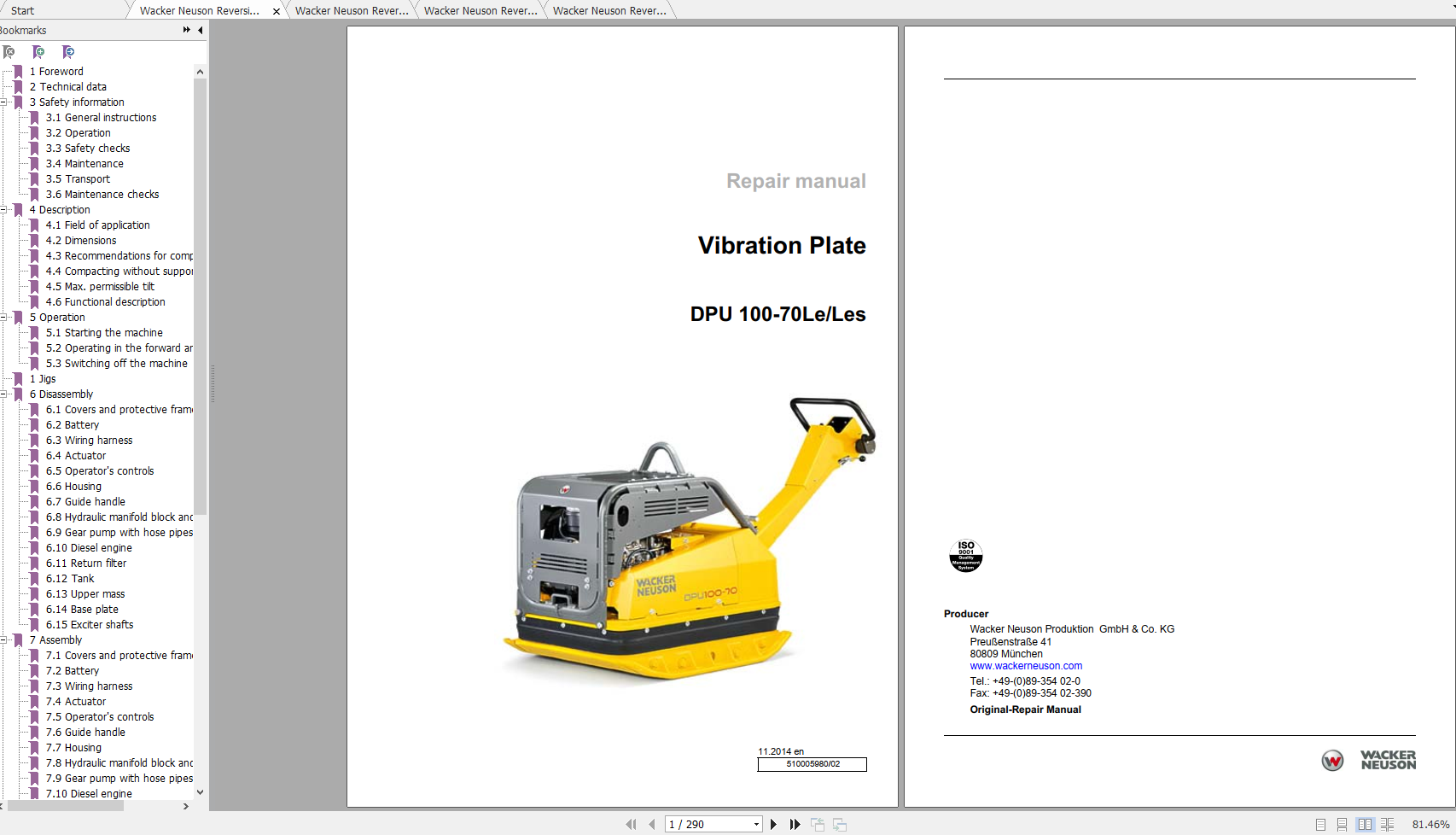
Task: Open 7.3 Wiring harness bookmark
Action: (90, 686)
